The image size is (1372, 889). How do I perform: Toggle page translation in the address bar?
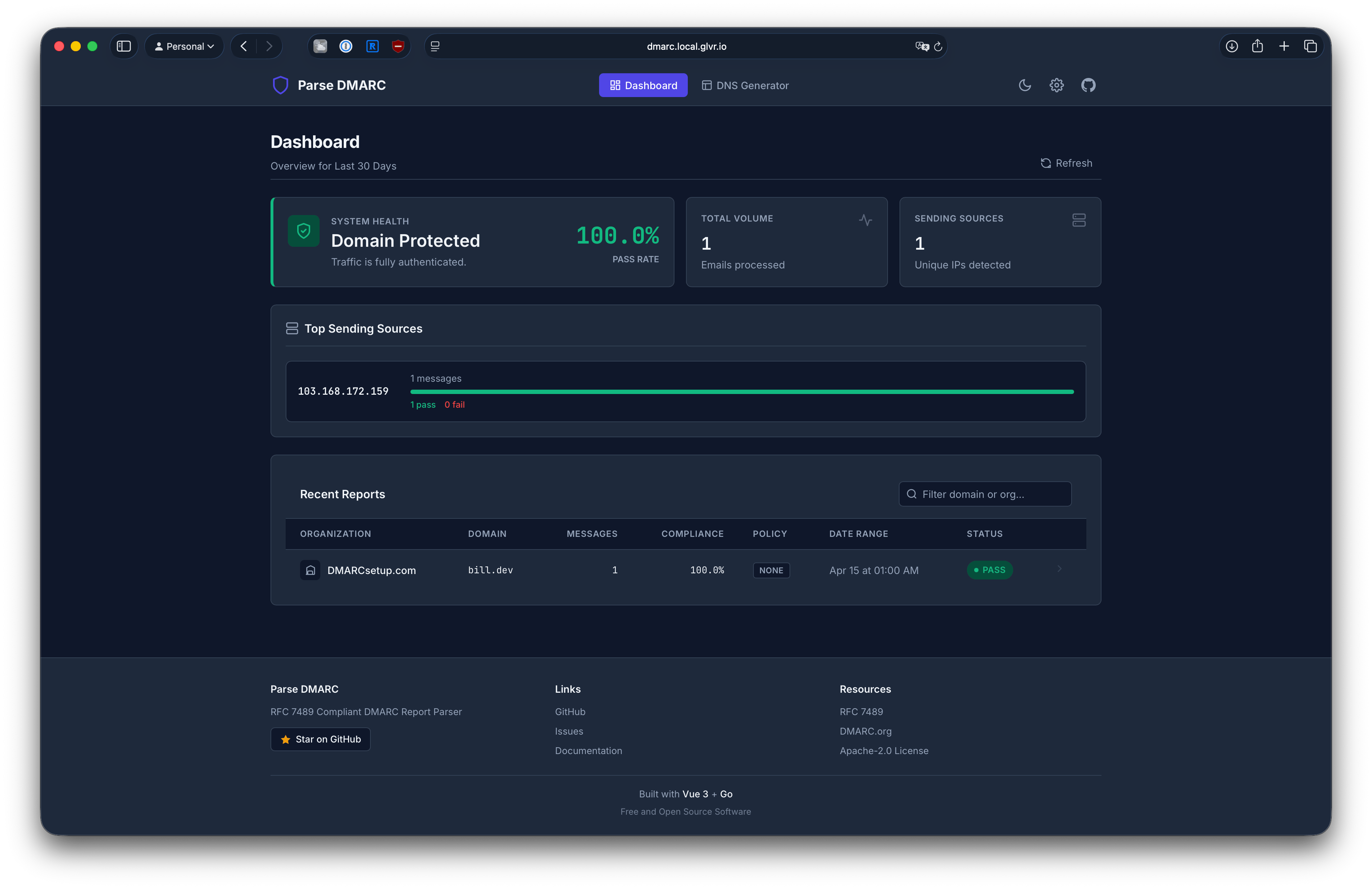click(921, 46)
